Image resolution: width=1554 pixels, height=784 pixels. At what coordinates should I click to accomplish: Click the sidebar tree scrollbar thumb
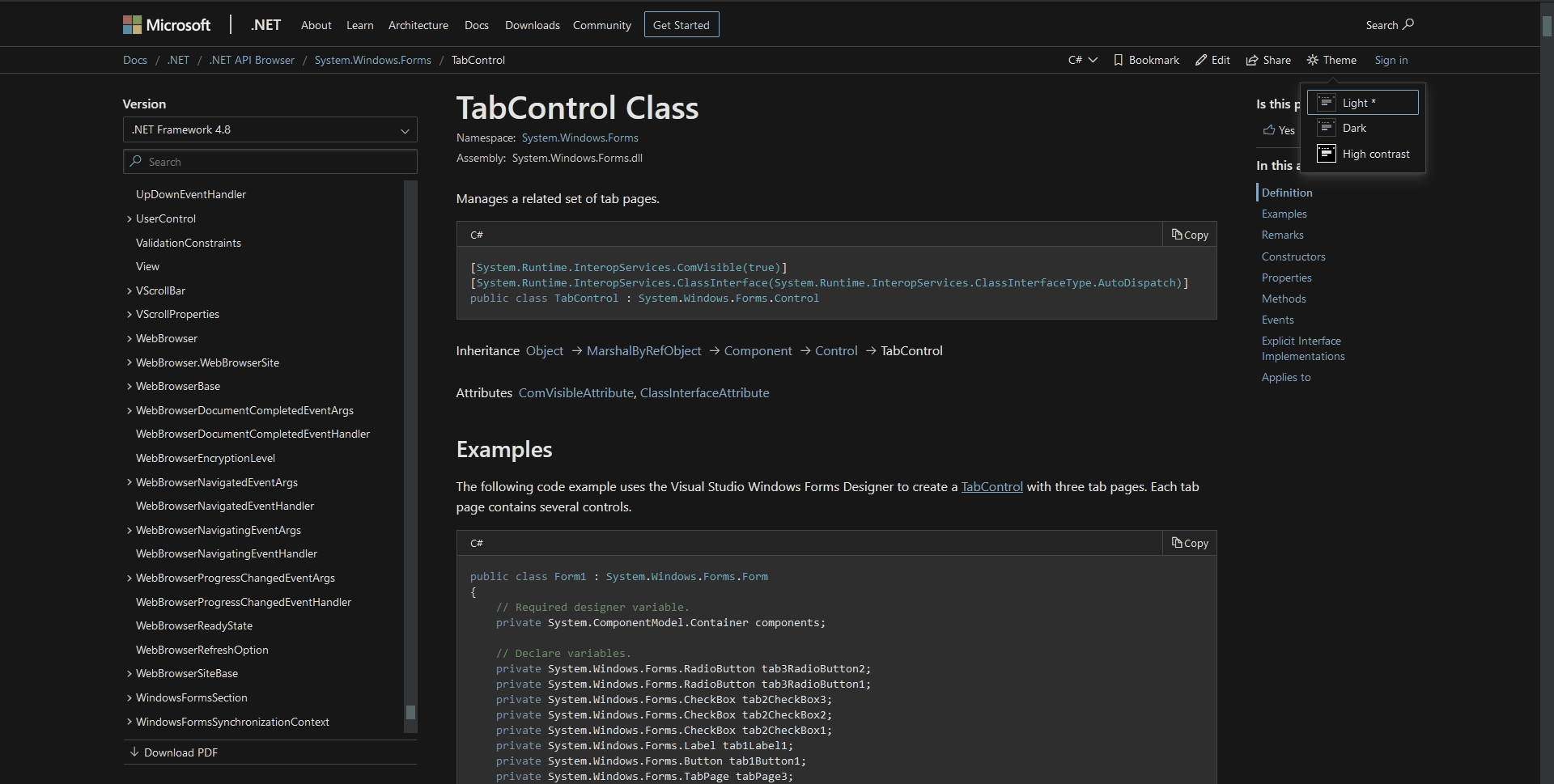pyautogui.click(x=410, y=712)
